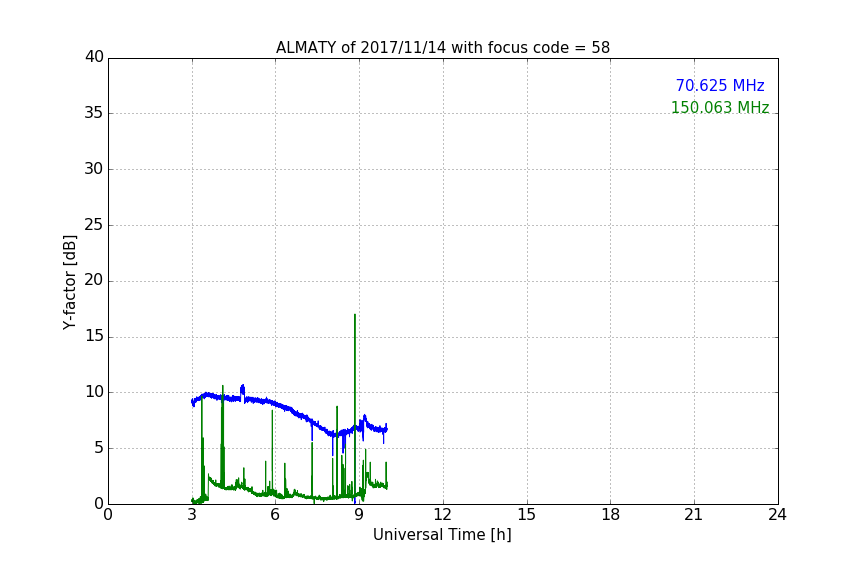
Task: Click the y-axis tick label '35'
Action: pos(94,113)
